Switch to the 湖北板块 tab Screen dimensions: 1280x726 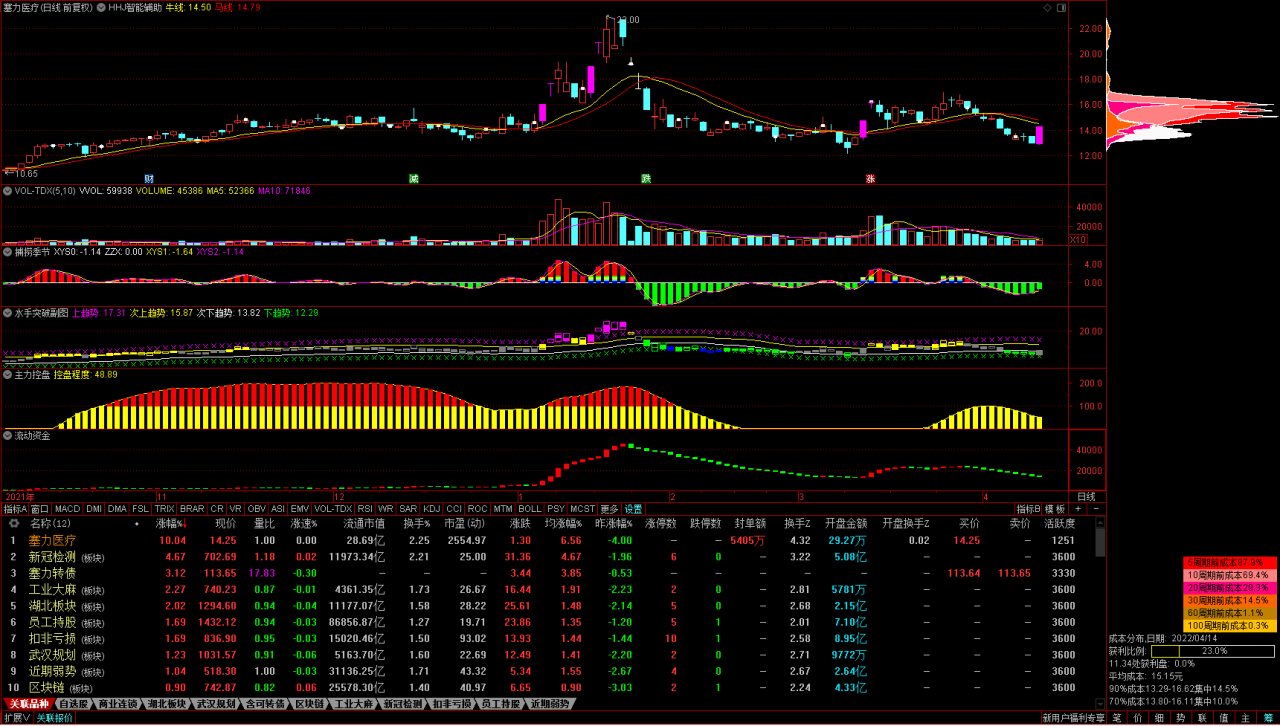[166, 704]
